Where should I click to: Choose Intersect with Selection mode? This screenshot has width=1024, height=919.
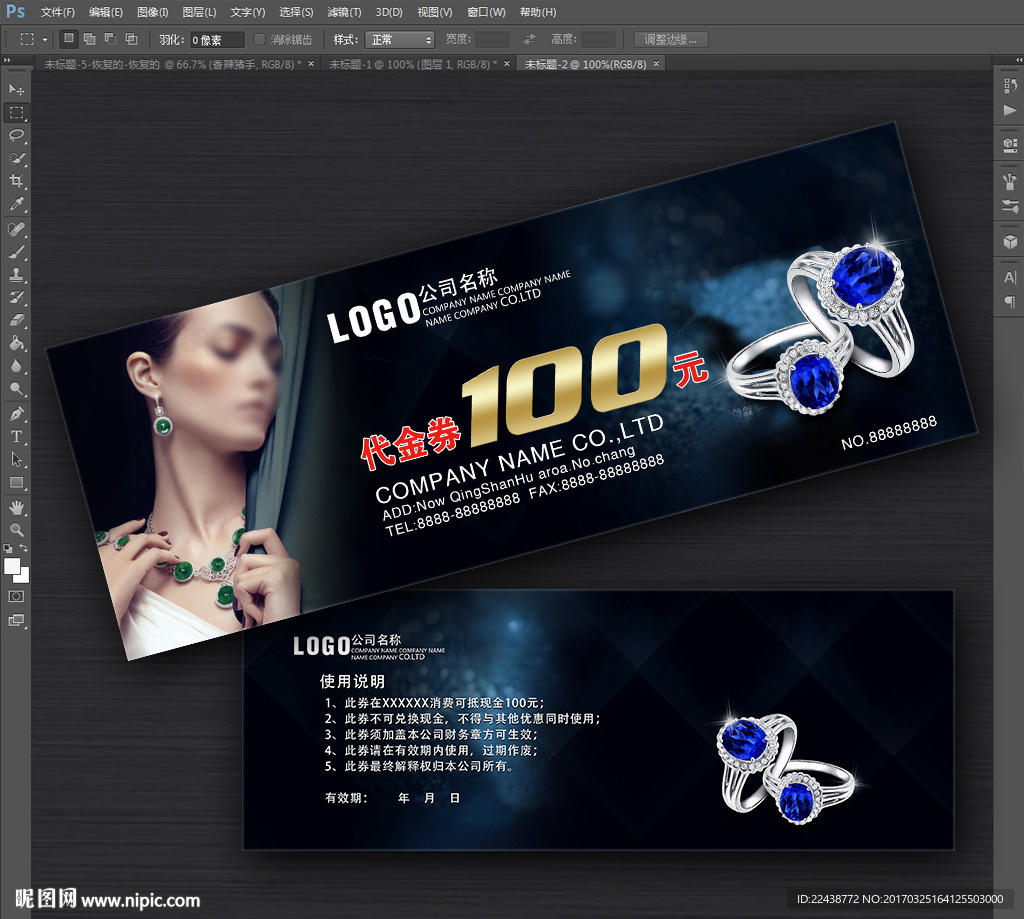131,39
